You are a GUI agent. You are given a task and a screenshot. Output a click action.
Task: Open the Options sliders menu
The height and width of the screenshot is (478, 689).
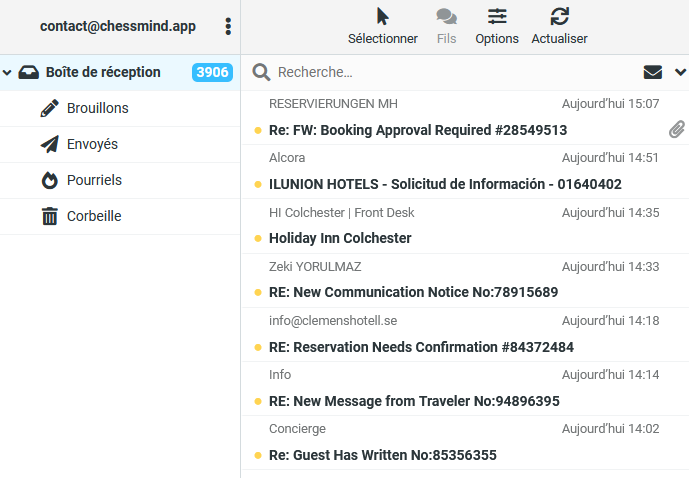point(497,26)
